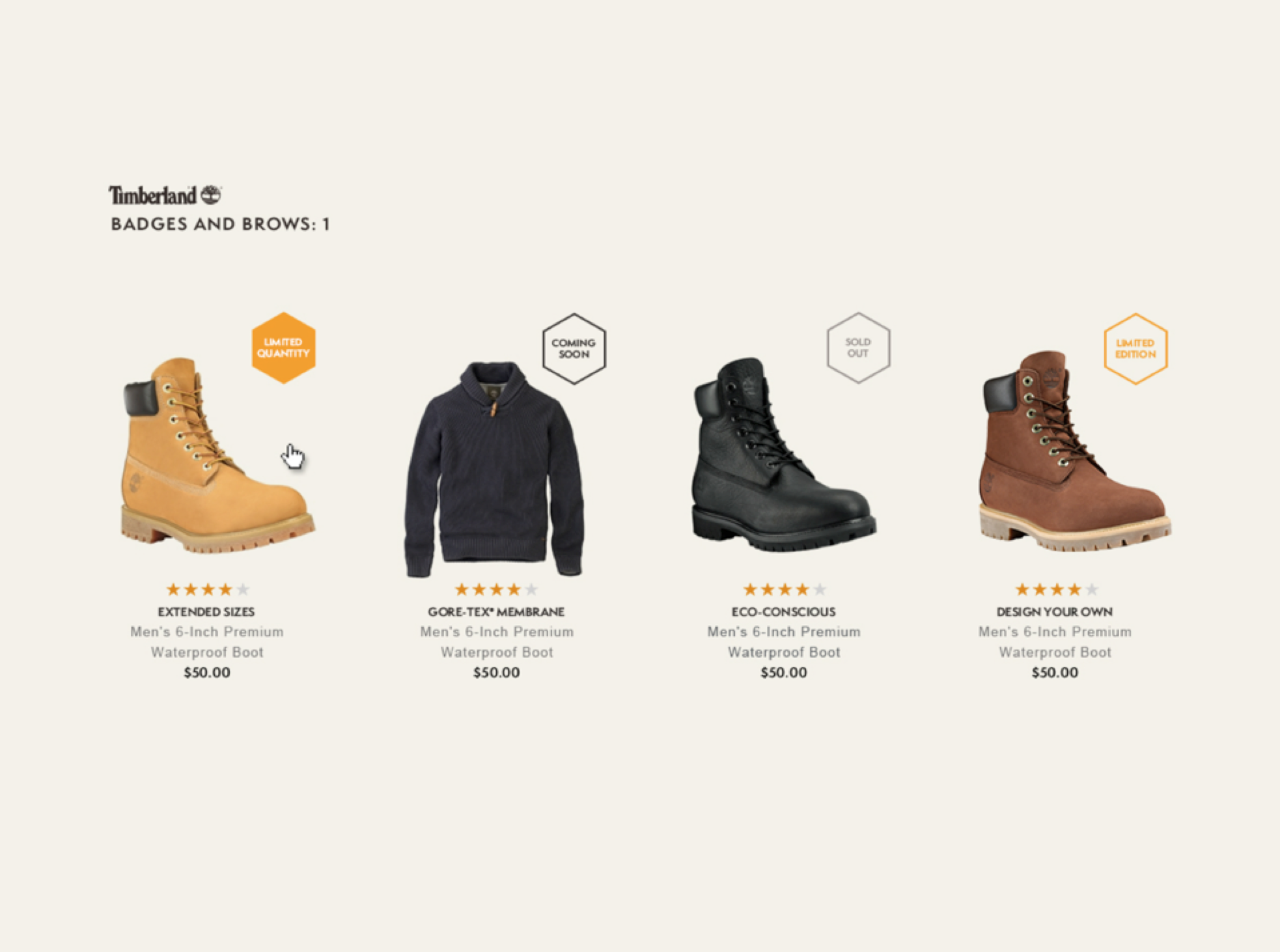Click the Sold Out hexagon badge

click(858, 348)
